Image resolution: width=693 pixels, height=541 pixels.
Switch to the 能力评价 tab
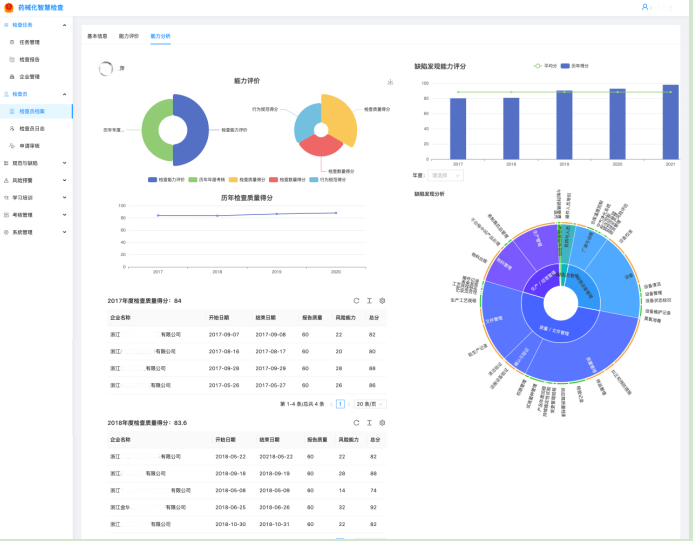(x=129, y=35)
